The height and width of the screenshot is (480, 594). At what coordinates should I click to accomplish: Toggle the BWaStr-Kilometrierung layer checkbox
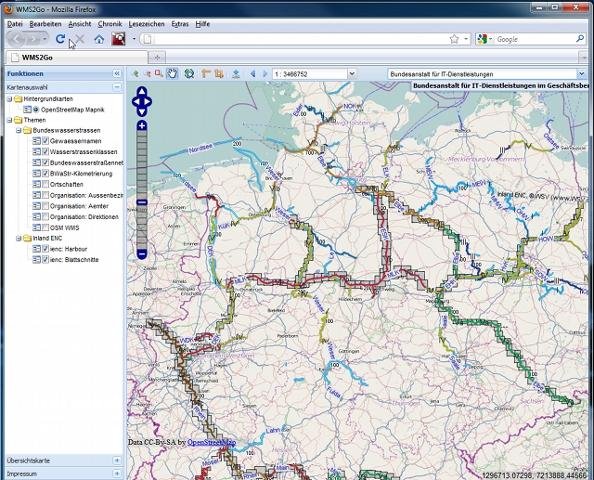click(45, 174)
